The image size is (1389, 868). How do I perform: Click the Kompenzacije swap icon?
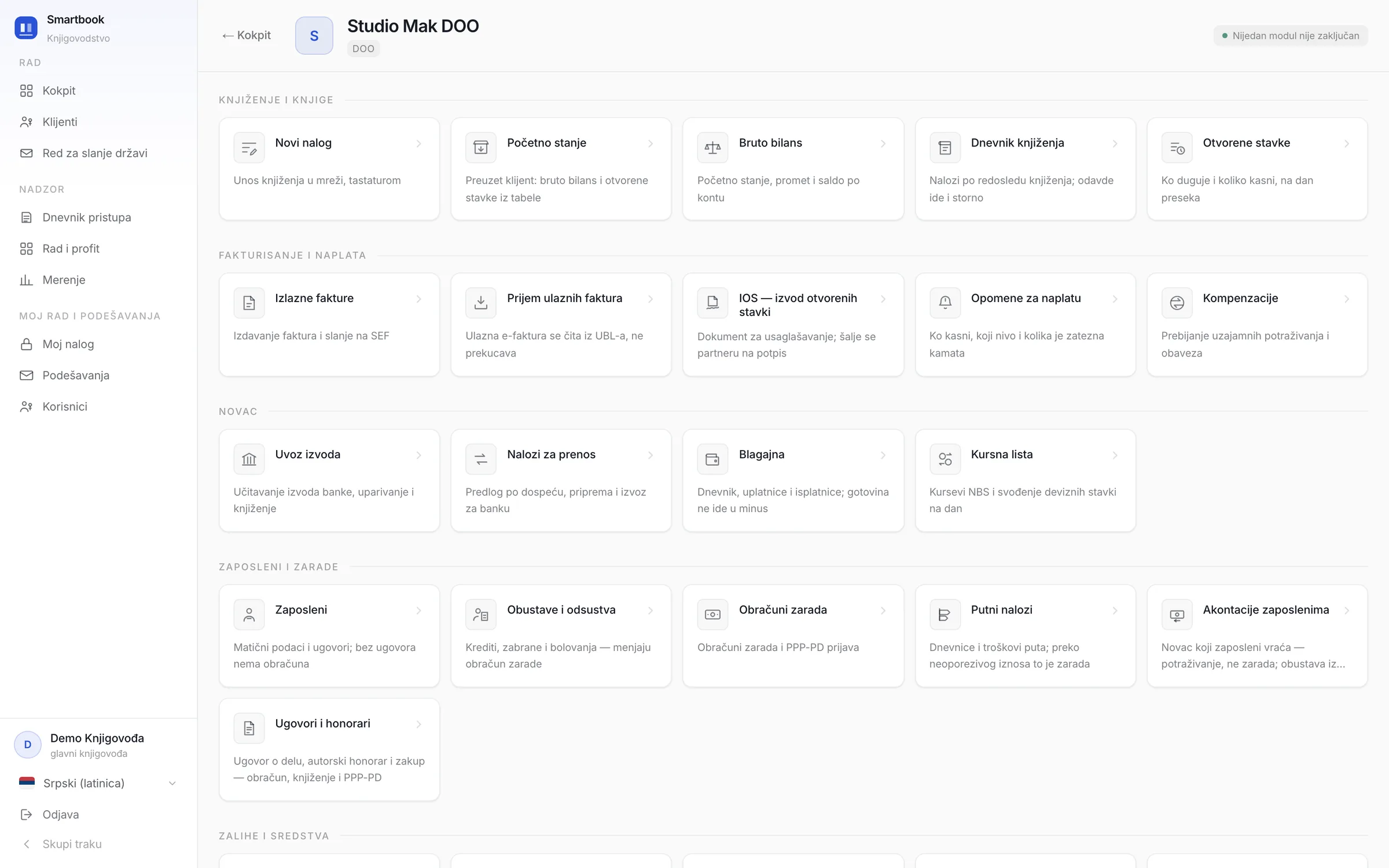pos(1177,303)
